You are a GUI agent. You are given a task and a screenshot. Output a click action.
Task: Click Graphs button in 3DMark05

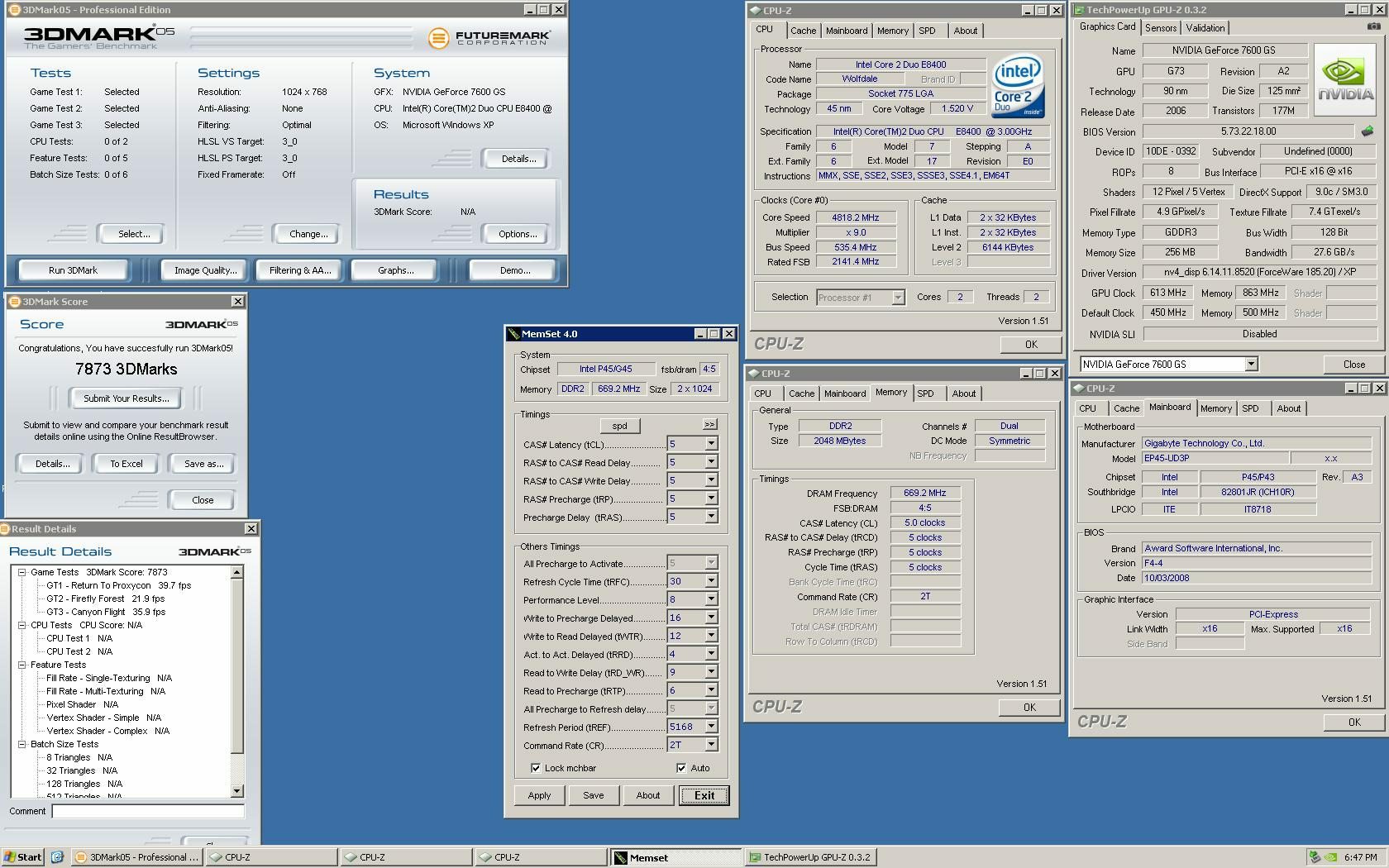click(x=395, y=270)
